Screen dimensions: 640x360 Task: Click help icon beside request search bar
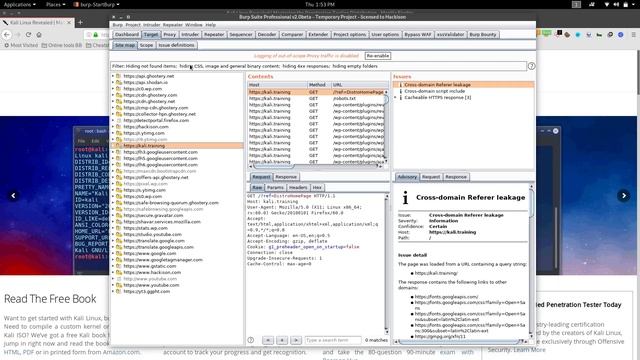(251, 340)
